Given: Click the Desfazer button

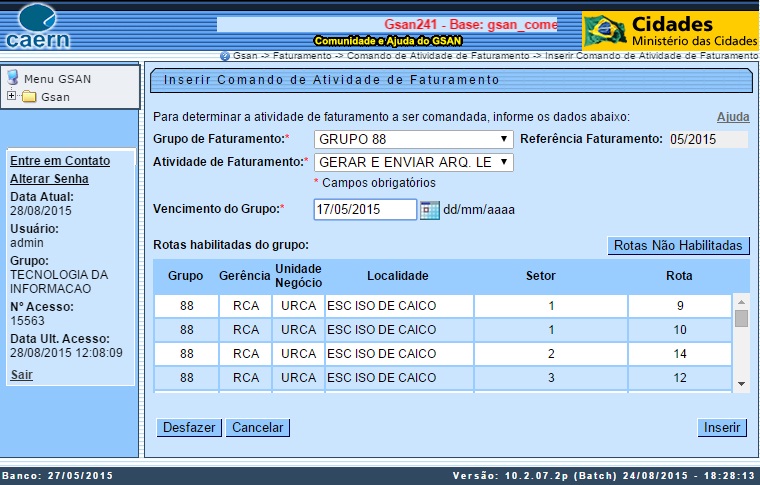Looking at the screenshot, I should pos(189,428).
